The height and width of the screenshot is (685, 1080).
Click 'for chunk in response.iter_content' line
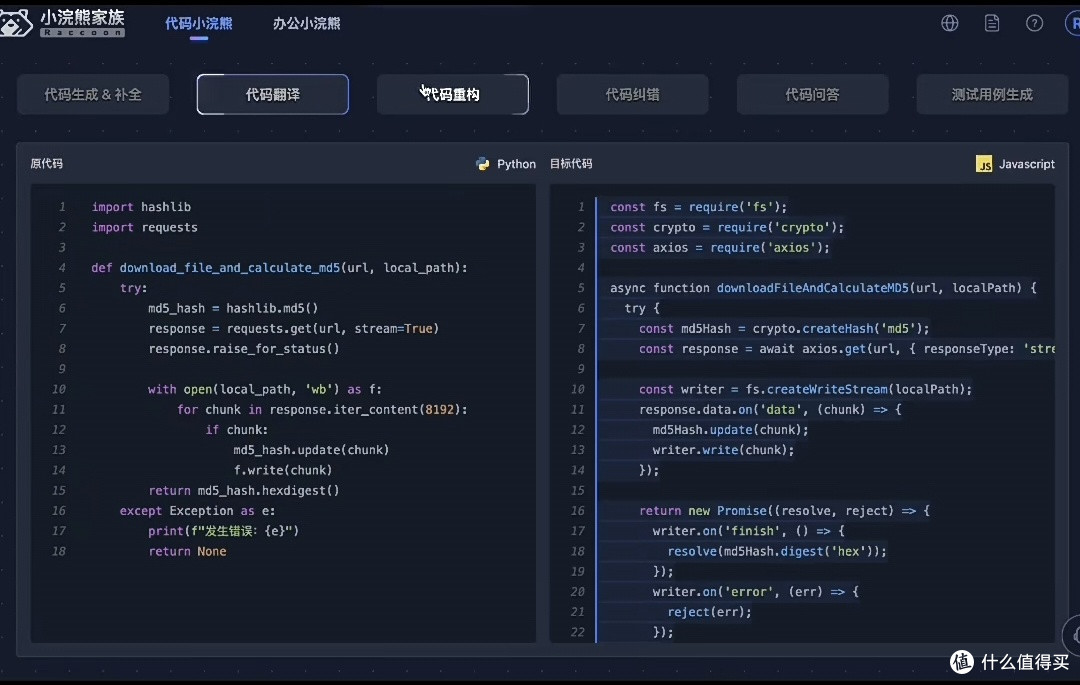point(322,410)
